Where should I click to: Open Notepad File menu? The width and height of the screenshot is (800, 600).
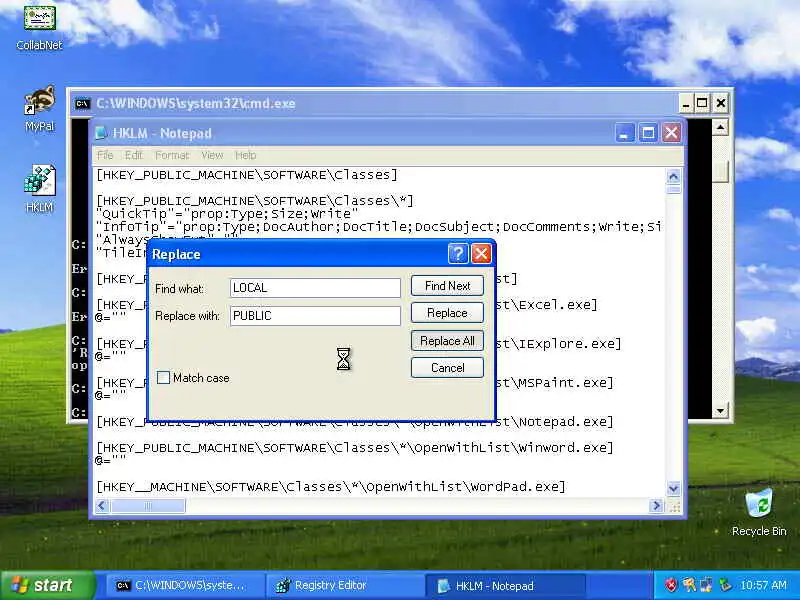coord(105,155)
